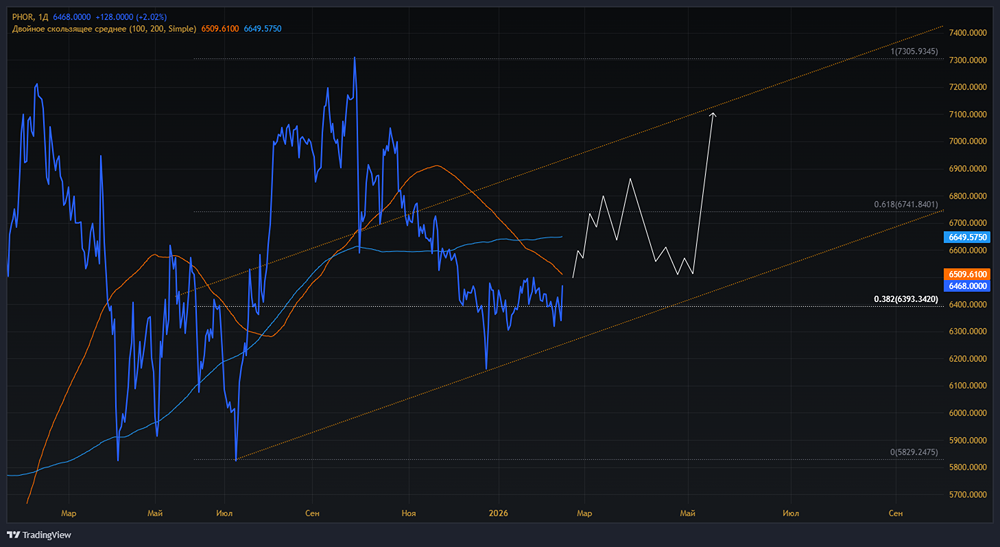Click the 6800.0000 price scale label
1000x547 pixels.
click(x=967, y=196)
